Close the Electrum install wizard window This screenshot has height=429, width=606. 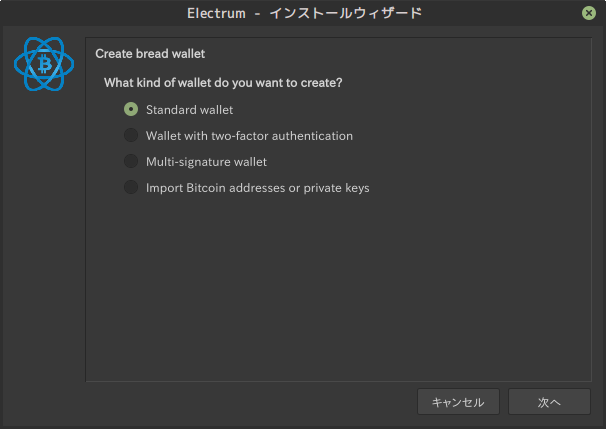coord(589,13)
